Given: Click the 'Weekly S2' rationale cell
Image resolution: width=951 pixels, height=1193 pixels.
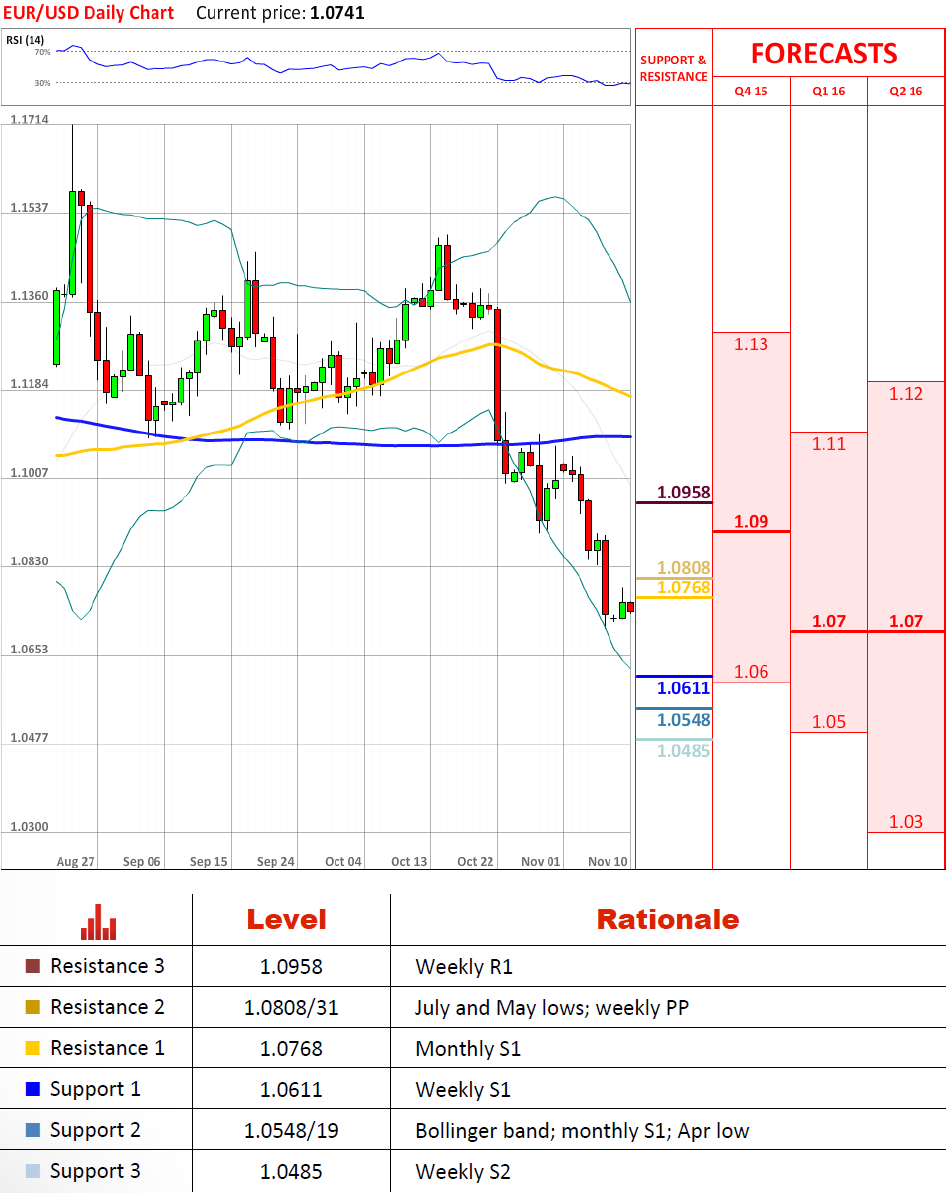Looking at the screenshot, I should click(463, 1172).
